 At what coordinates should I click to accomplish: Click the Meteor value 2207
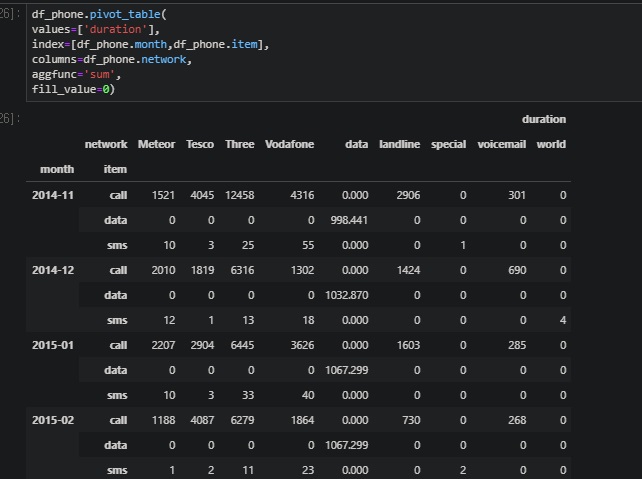pyautogui.click(x=163, y=345)
